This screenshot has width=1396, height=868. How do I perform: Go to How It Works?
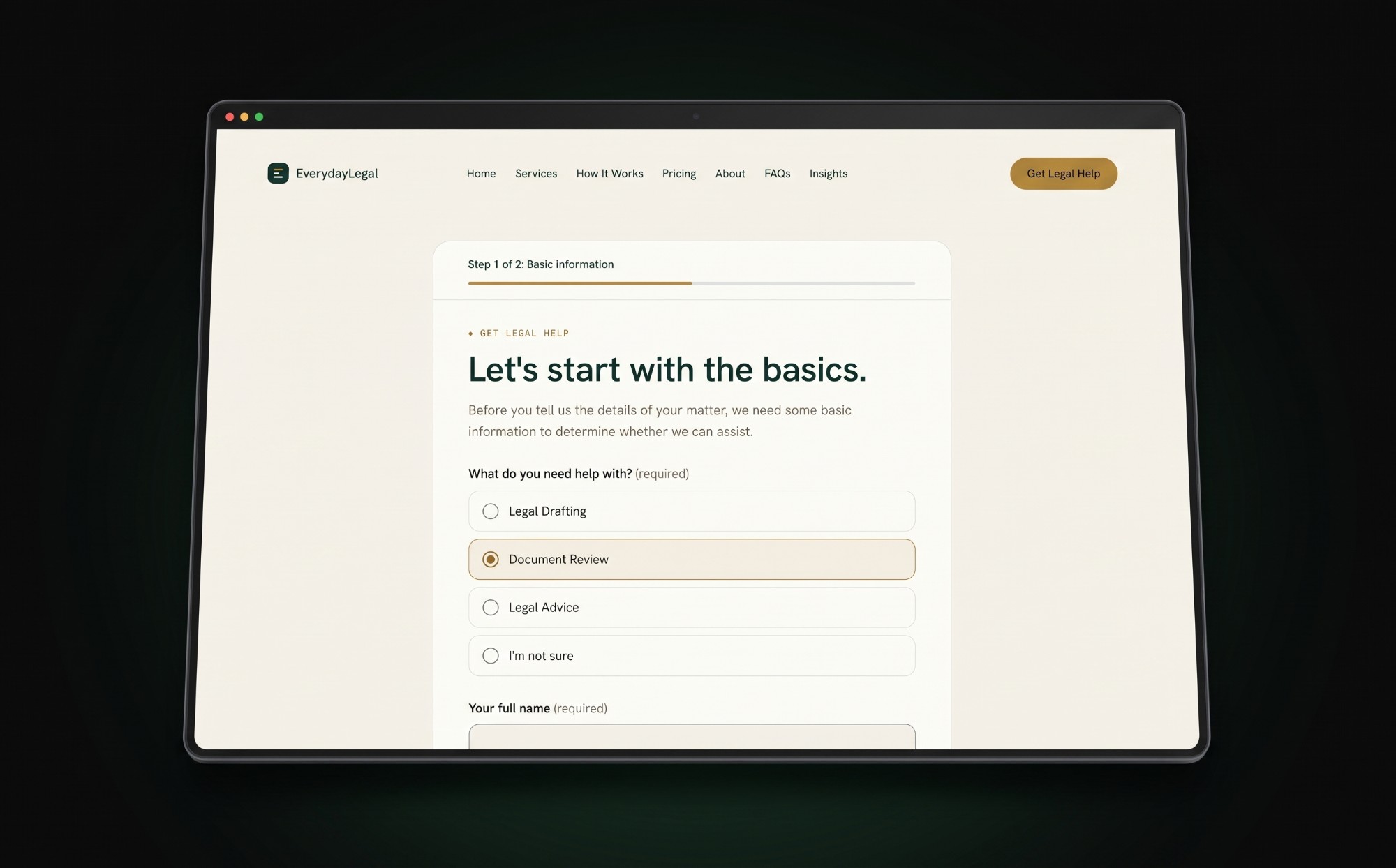pos(609,173)
